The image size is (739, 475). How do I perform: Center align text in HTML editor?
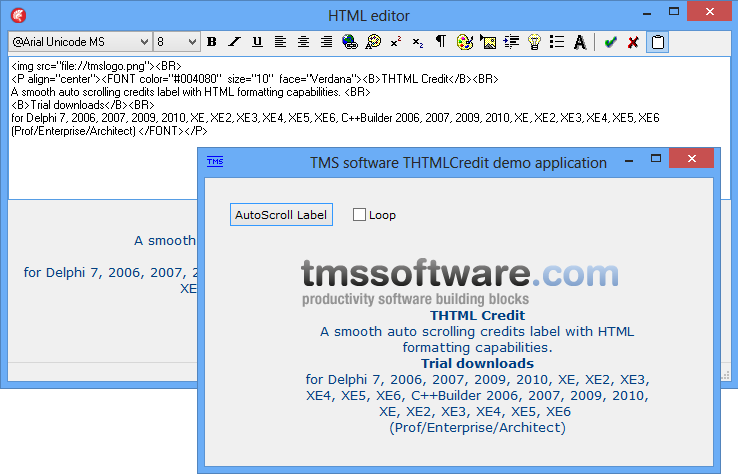304,42
